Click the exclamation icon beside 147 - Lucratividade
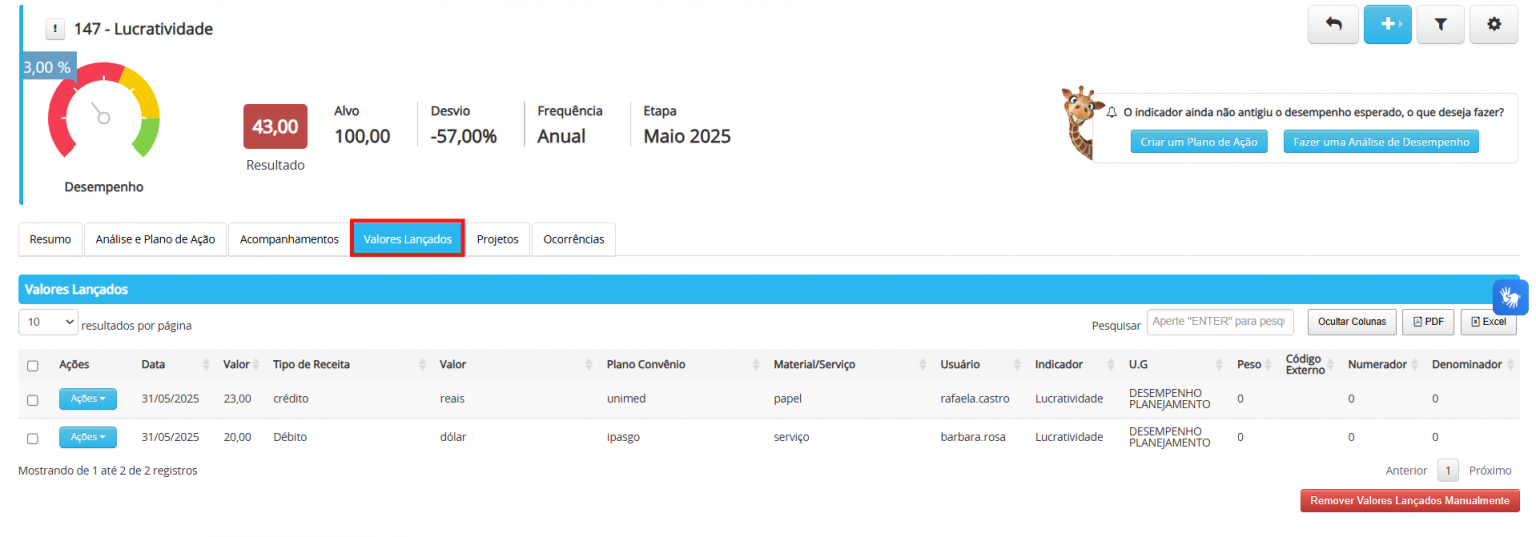Screen dimensions: 1536x537 [55, 30]
